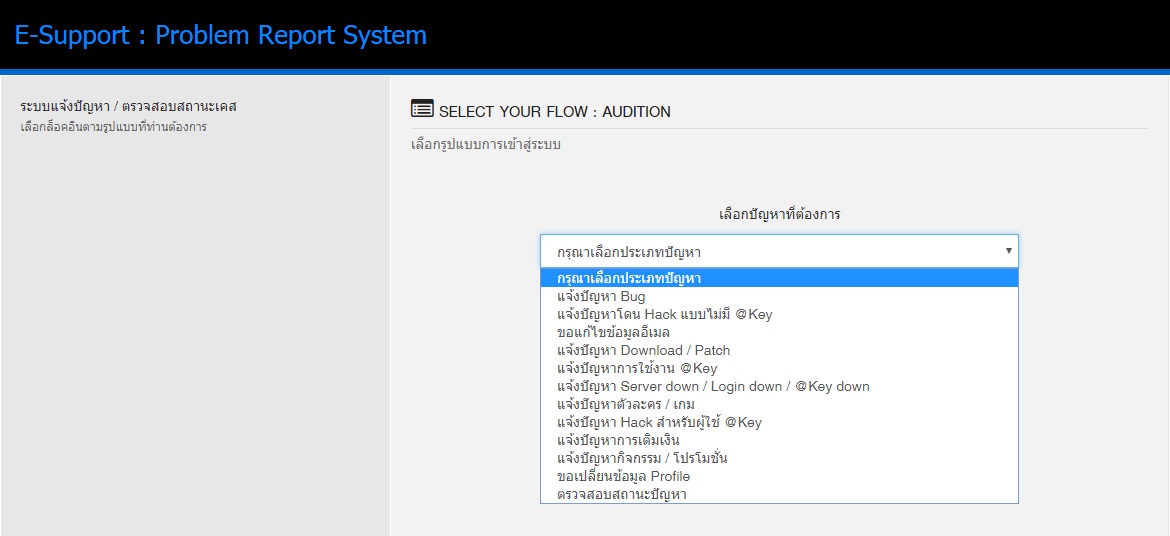Select the highlighted กรุณาเลือกประเภทปัญหา option
This screenshot has width=1170, height=536.
[779, 278]
